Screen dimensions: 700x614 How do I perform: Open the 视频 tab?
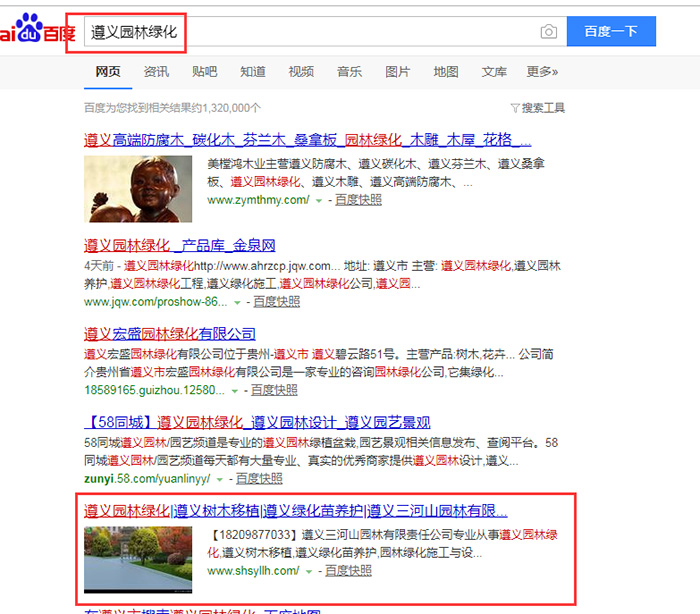click(301, 72)
